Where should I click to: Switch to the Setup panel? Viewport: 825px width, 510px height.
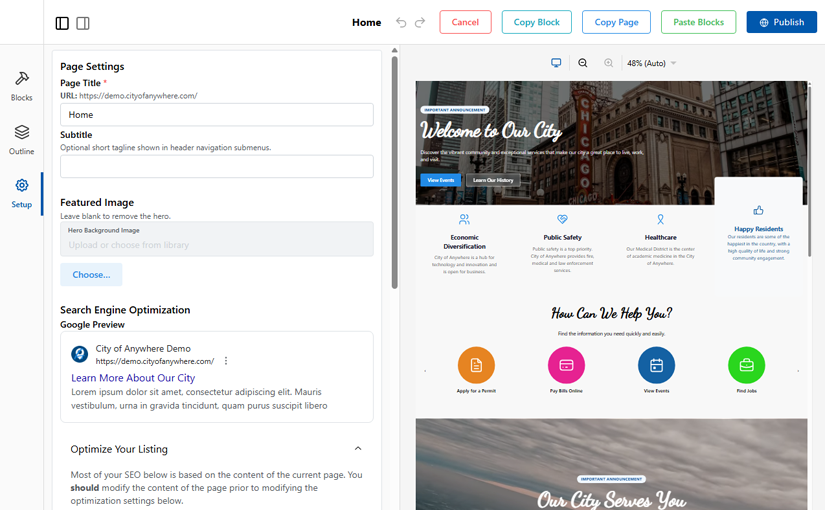[22, 193]
